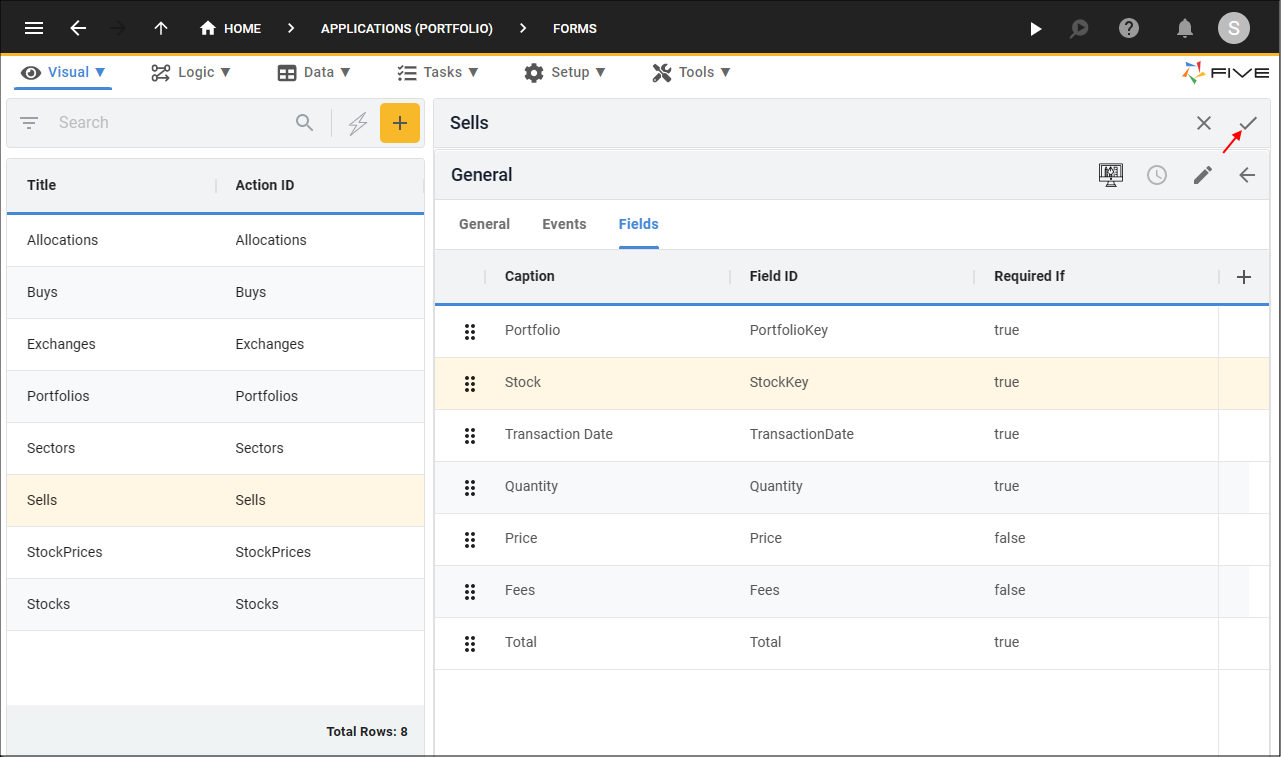Run the application with the play icon
1281x757 pixels.
point(1036,29)
